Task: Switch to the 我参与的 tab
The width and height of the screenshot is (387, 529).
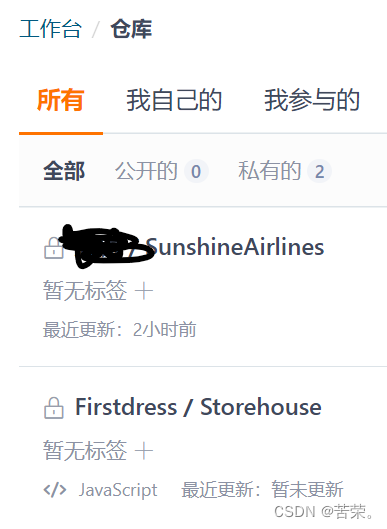Action: click(312, 100)
